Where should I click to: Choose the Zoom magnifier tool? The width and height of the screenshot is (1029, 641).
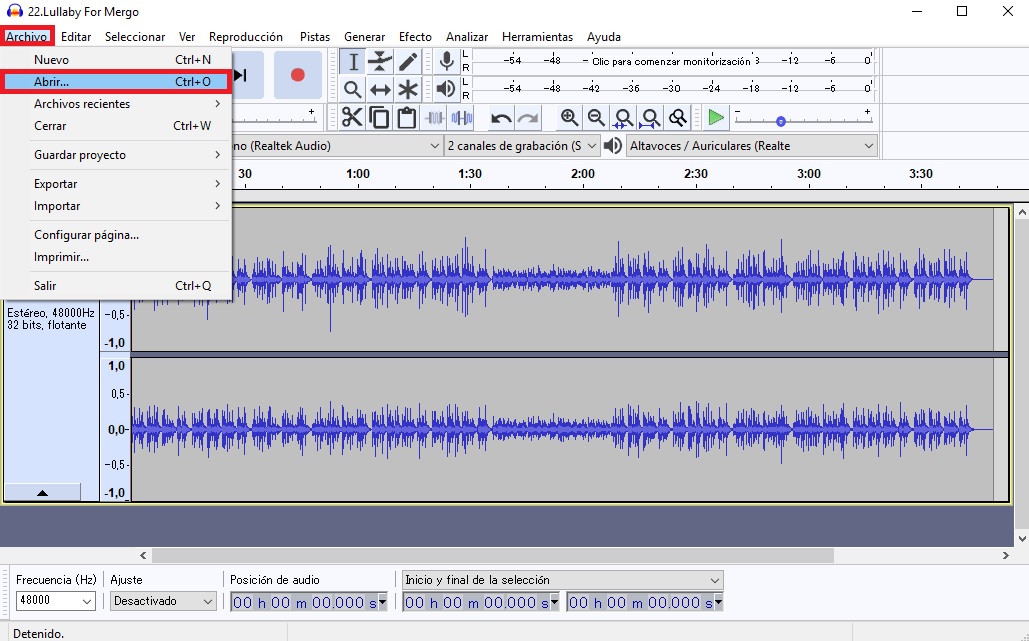click(x=352, y=89)
